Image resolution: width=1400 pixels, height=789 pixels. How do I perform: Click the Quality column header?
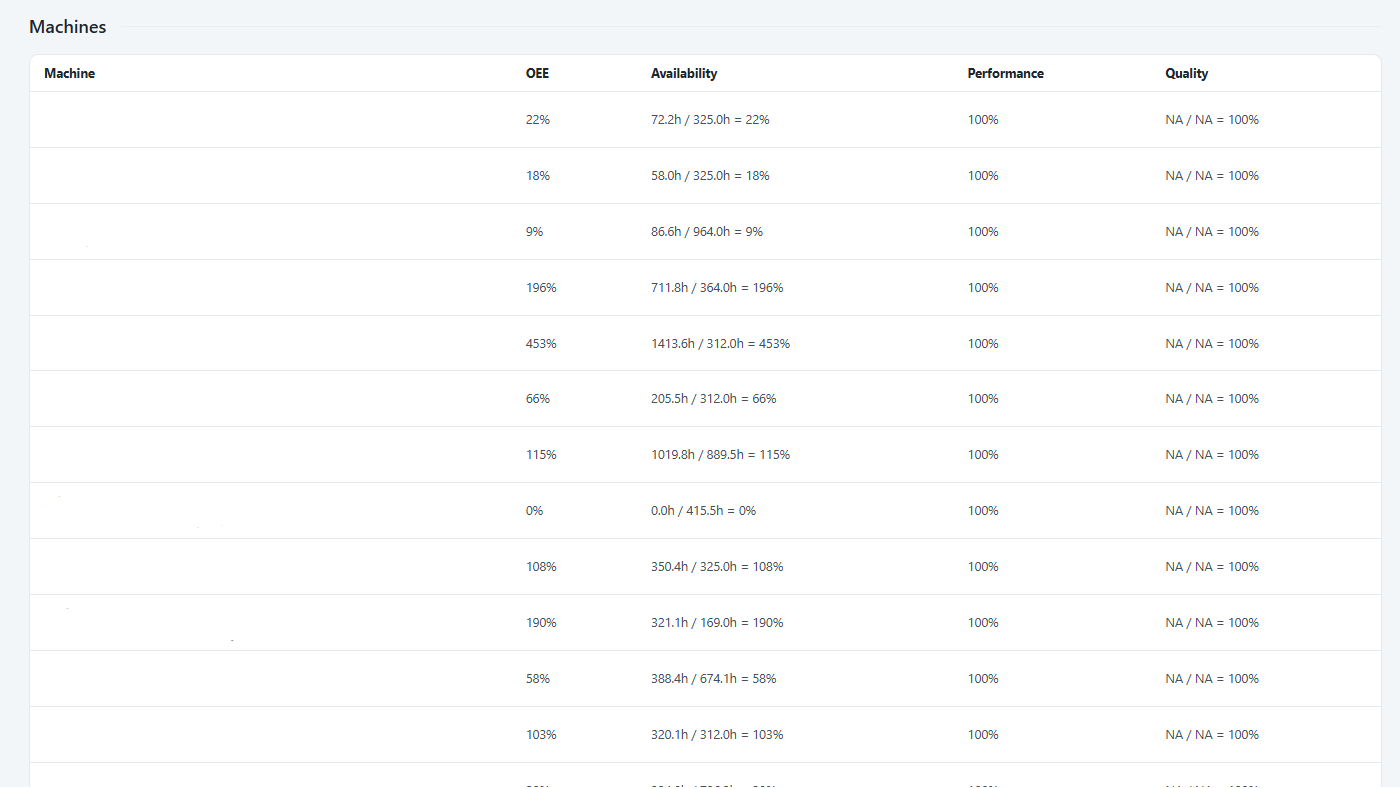tap(1186, 74)
